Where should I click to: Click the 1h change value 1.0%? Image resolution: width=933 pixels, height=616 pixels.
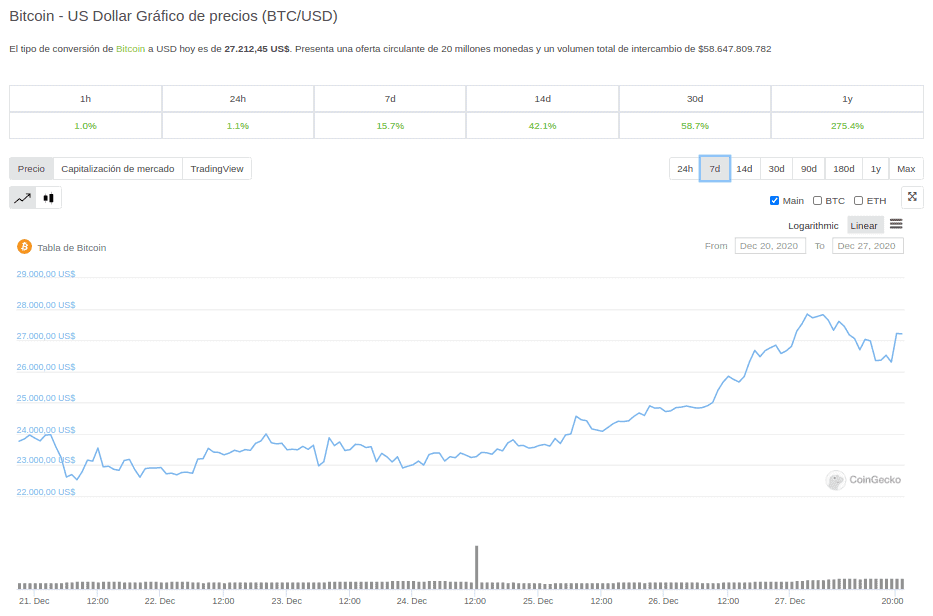pos(86,126)
